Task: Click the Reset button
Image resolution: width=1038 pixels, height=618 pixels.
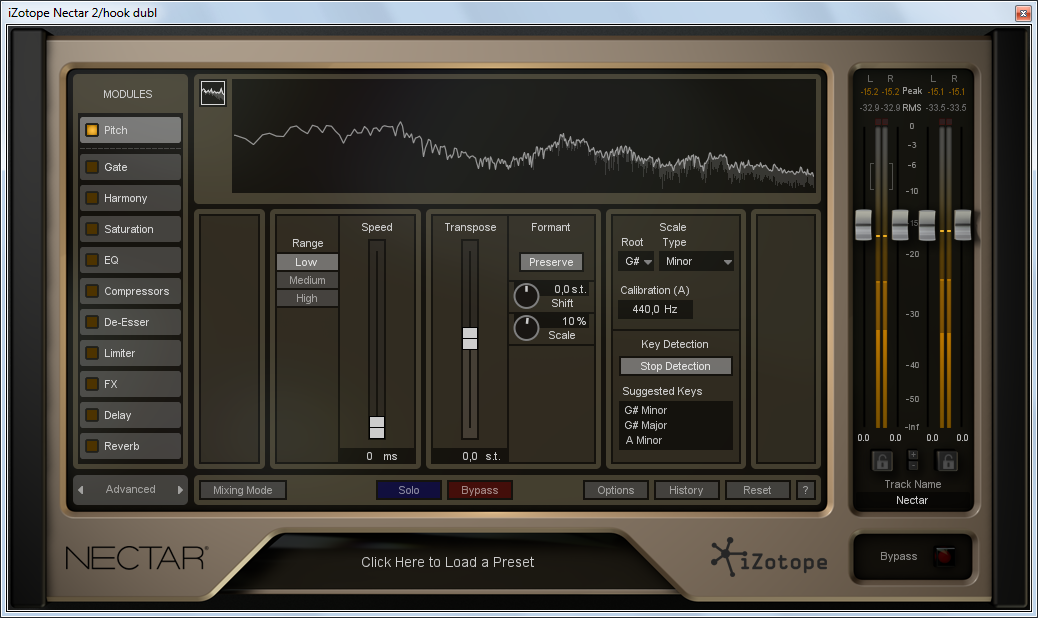Action: point(757,490)
